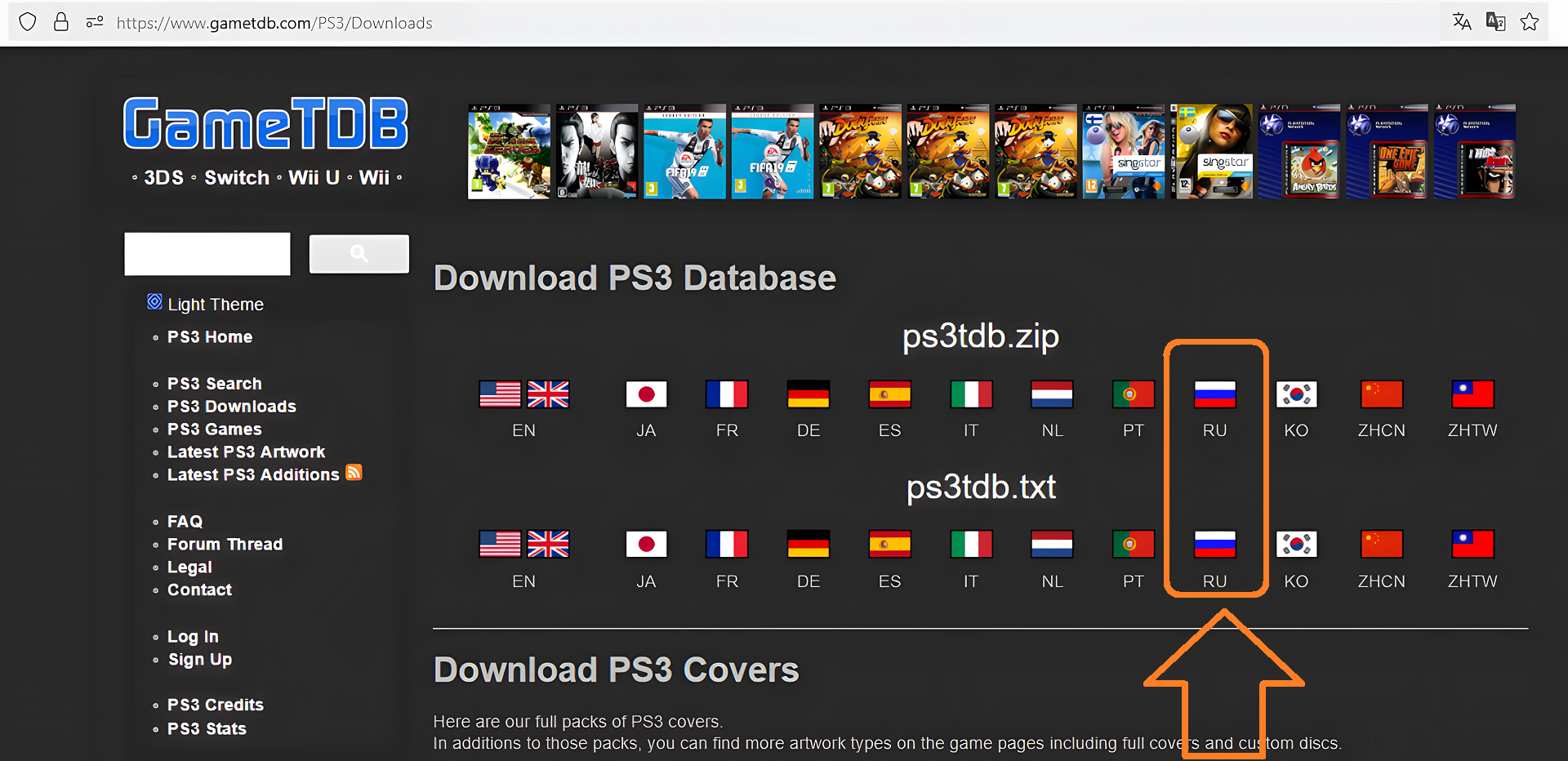Click the UK flag under ps3tdb.txt
The image size is (1568, 761).
click(x=548, y=544)
